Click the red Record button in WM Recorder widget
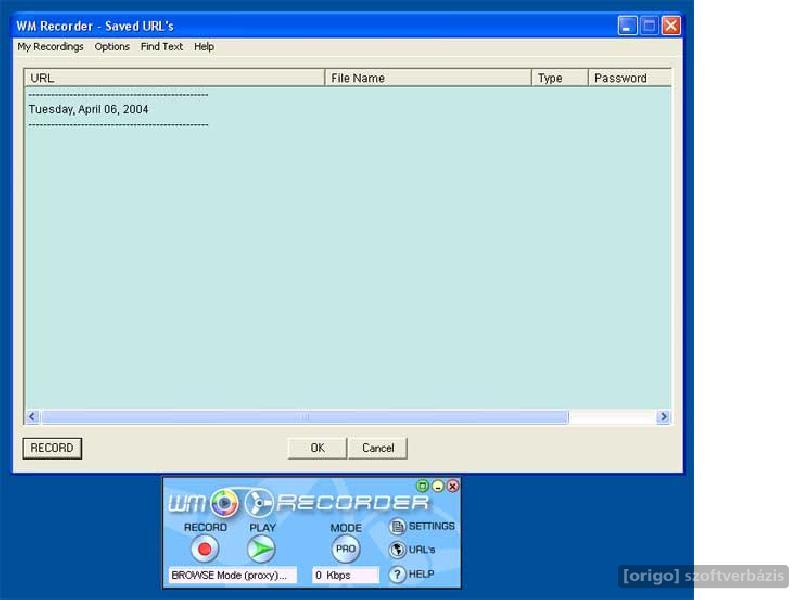This screenshot has width=800, height=600. point(205,549)
